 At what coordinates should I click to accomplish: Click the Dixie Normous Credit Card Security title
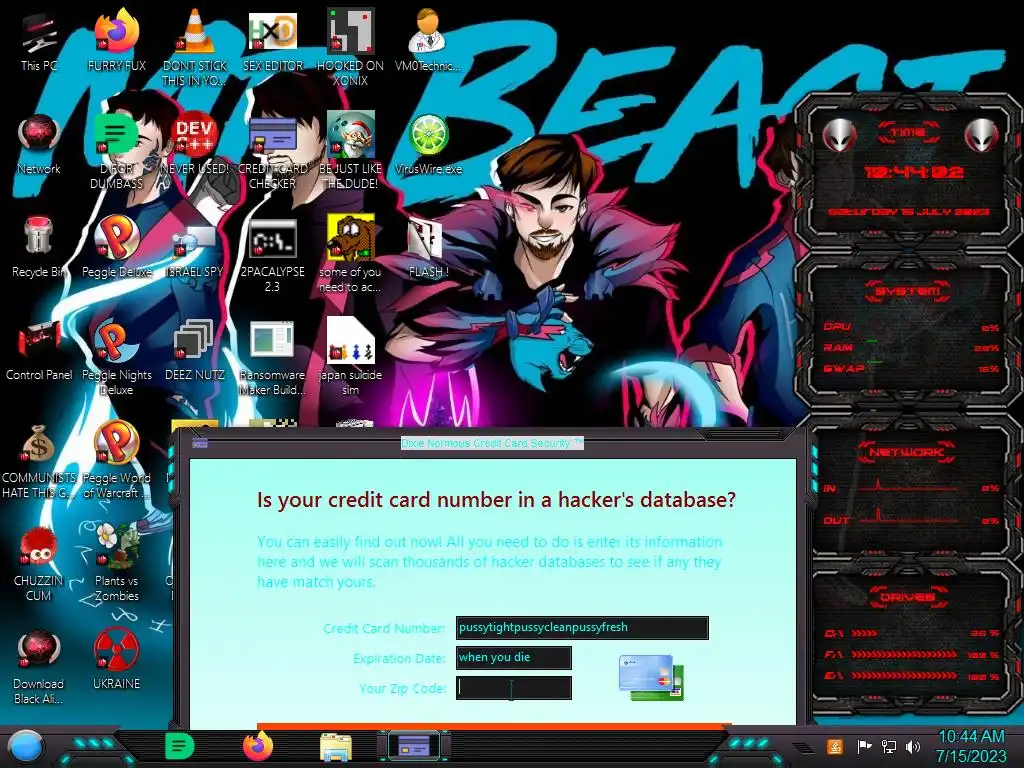[492, 443]
